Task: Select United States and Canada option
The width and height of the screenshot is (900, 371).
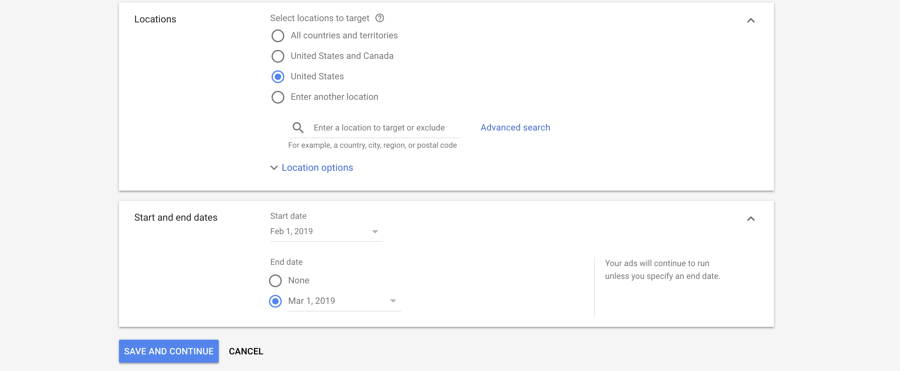Action: tap(278, 56)
